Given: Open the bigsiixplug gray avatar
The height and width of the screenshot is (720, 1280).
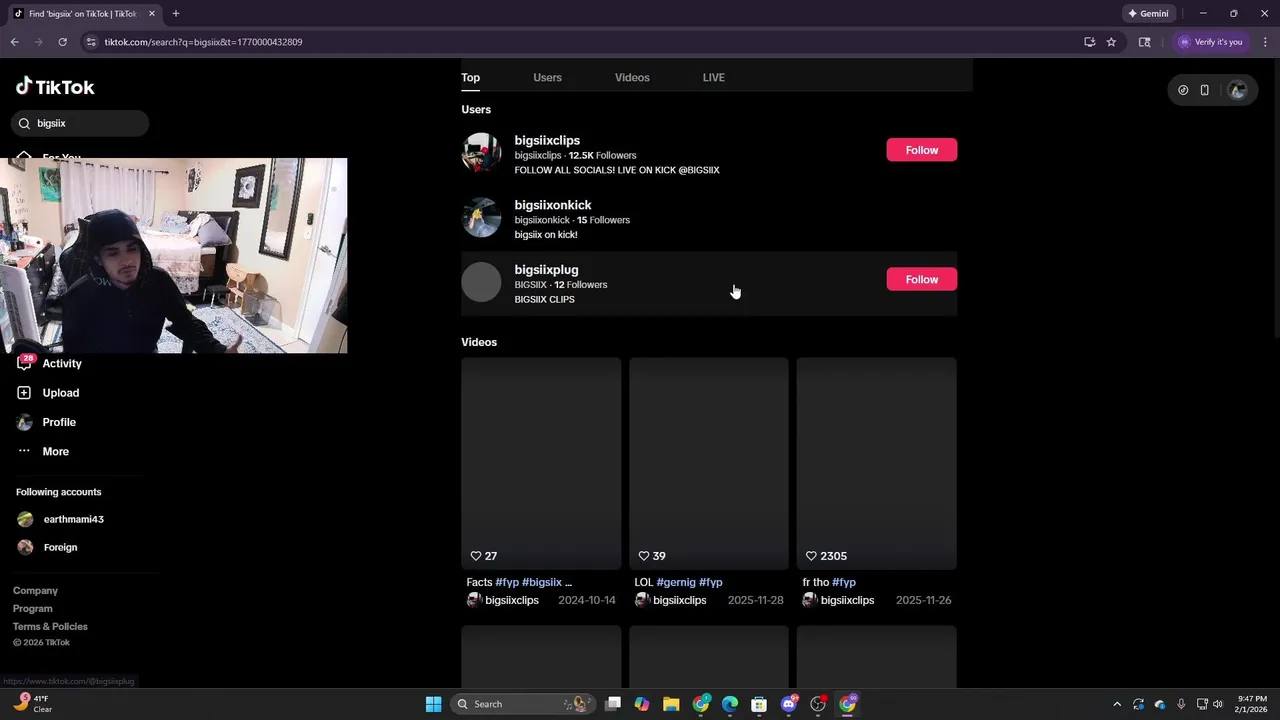Looking at the screenshot, I should (x=481, y=282).
